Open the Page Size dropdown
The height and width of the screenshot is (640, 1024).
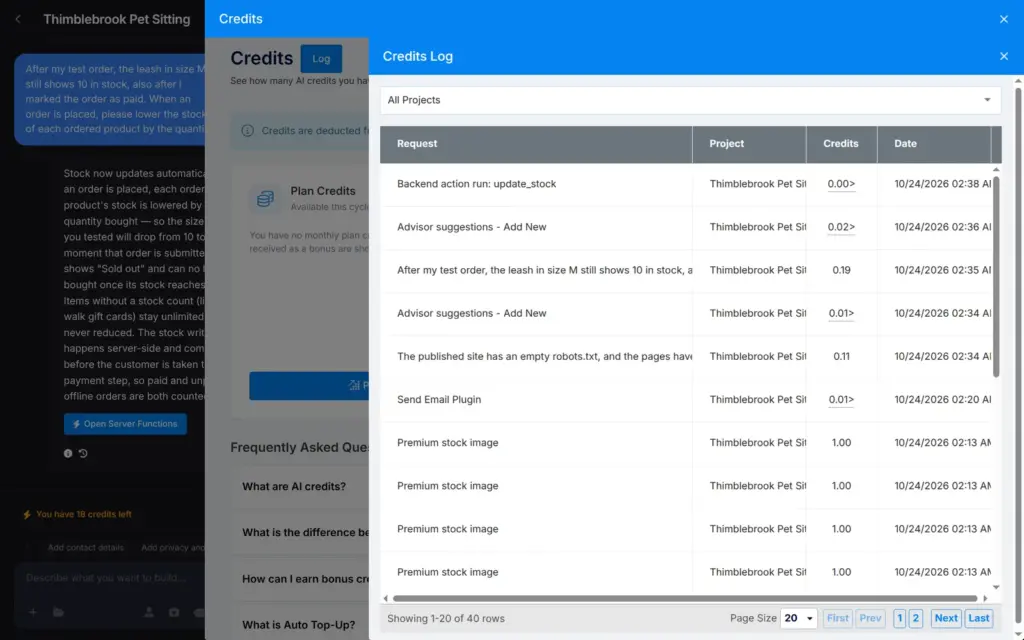click(x=799, y=618)
